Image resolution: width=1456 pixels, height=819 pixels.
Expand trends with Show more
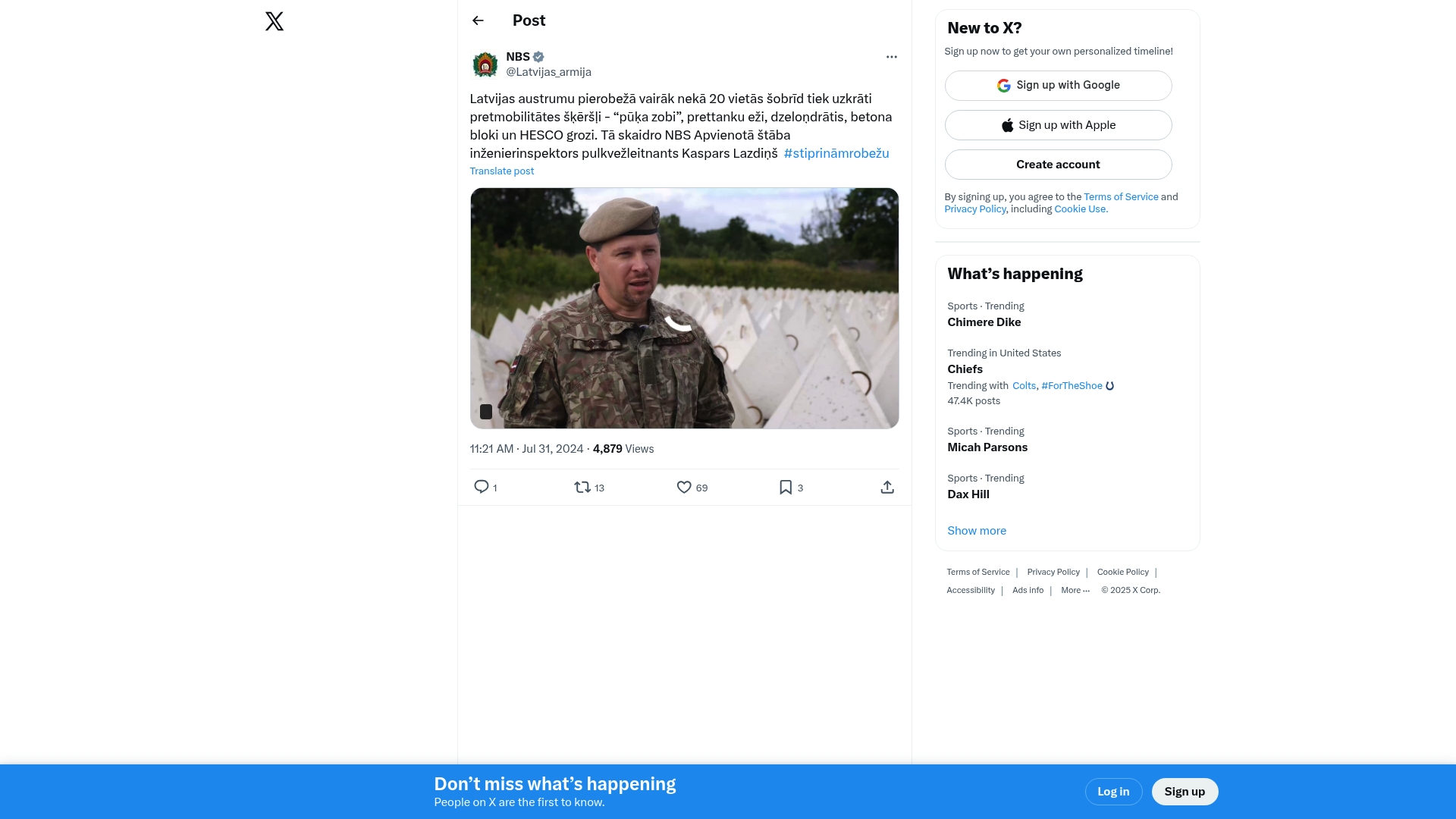coord(976,531)
